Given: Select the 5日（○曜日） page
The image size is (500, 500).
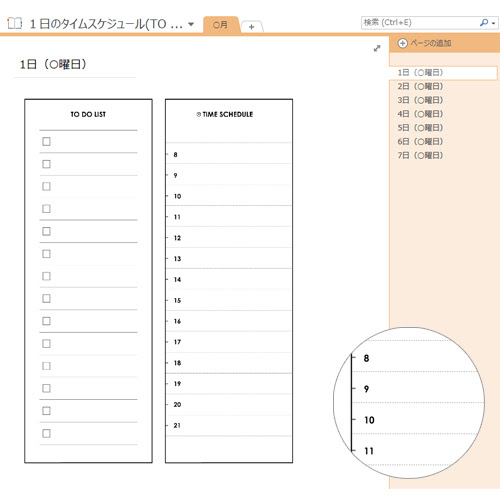Looking at the screenshot, I should (420, 128).
